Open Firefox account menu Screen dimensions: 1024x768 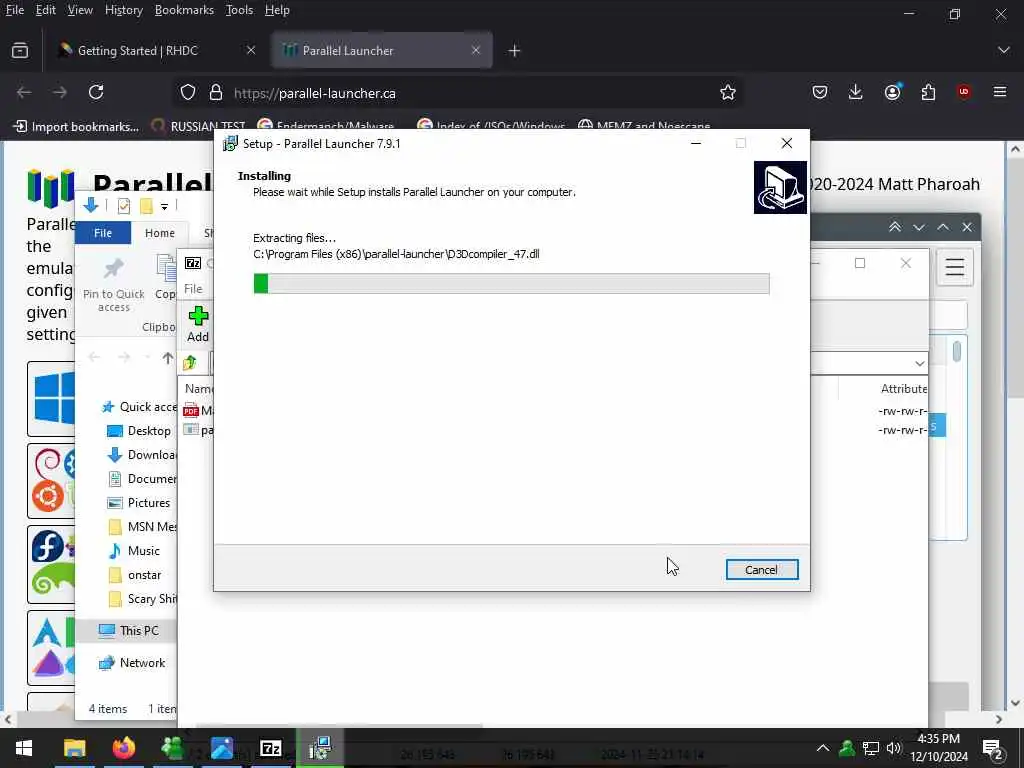click(x=892, y=92)
